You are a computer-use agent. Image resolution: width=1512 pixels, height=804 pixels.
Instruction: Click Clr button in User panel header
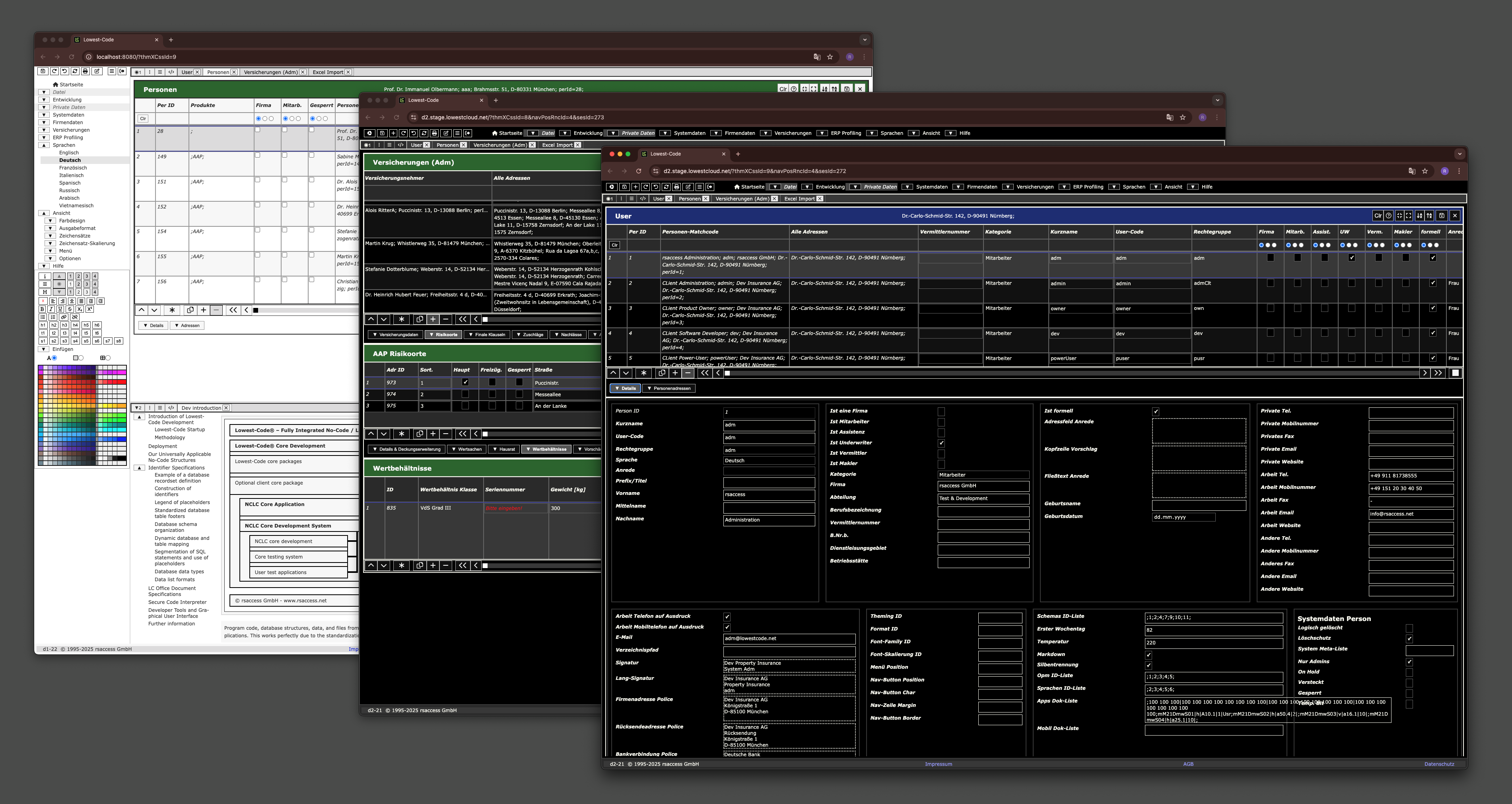point(1378,216)
